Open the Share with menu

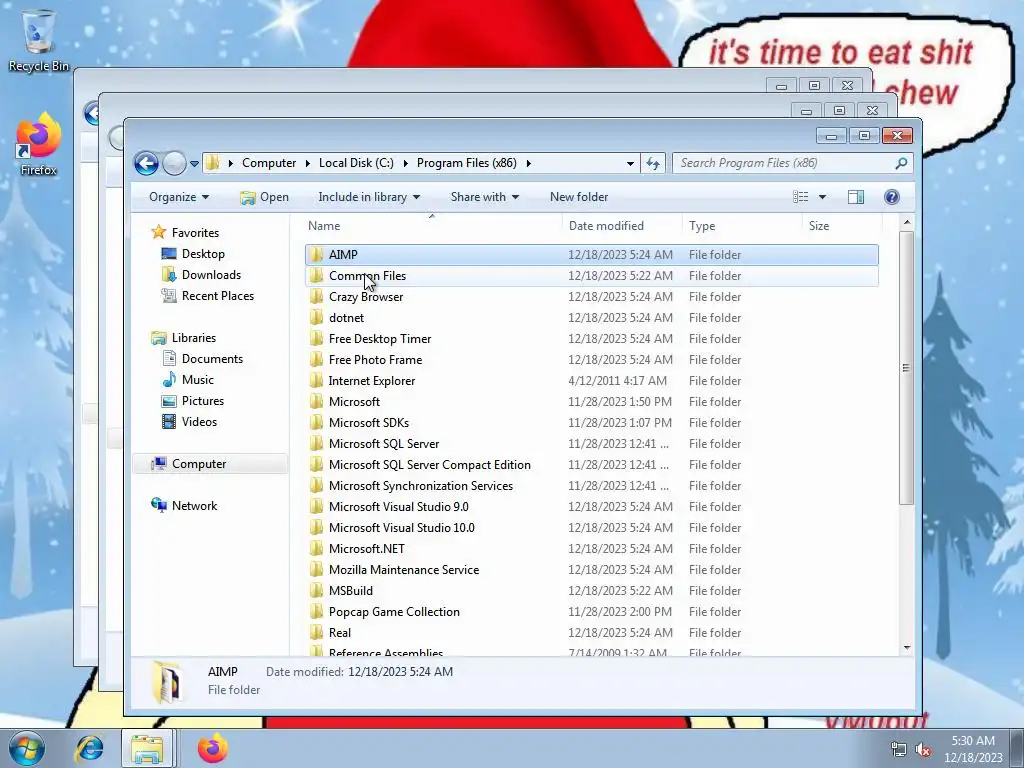(x=485, y=197)
